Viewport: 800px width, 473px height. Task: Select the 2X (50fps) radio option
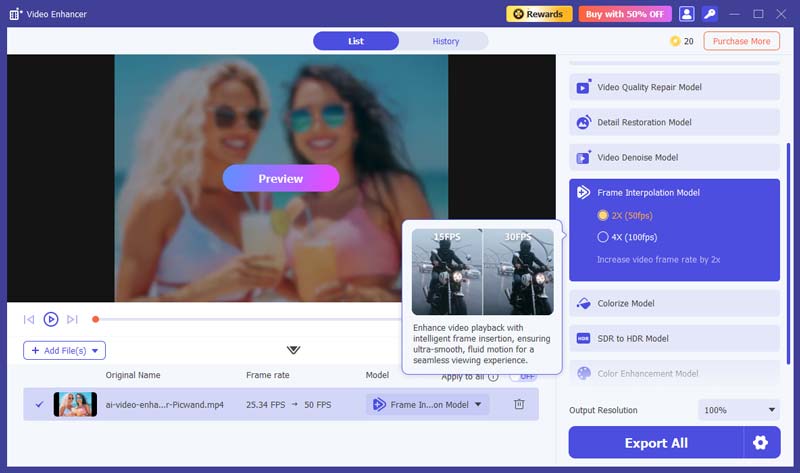(603, 215)
